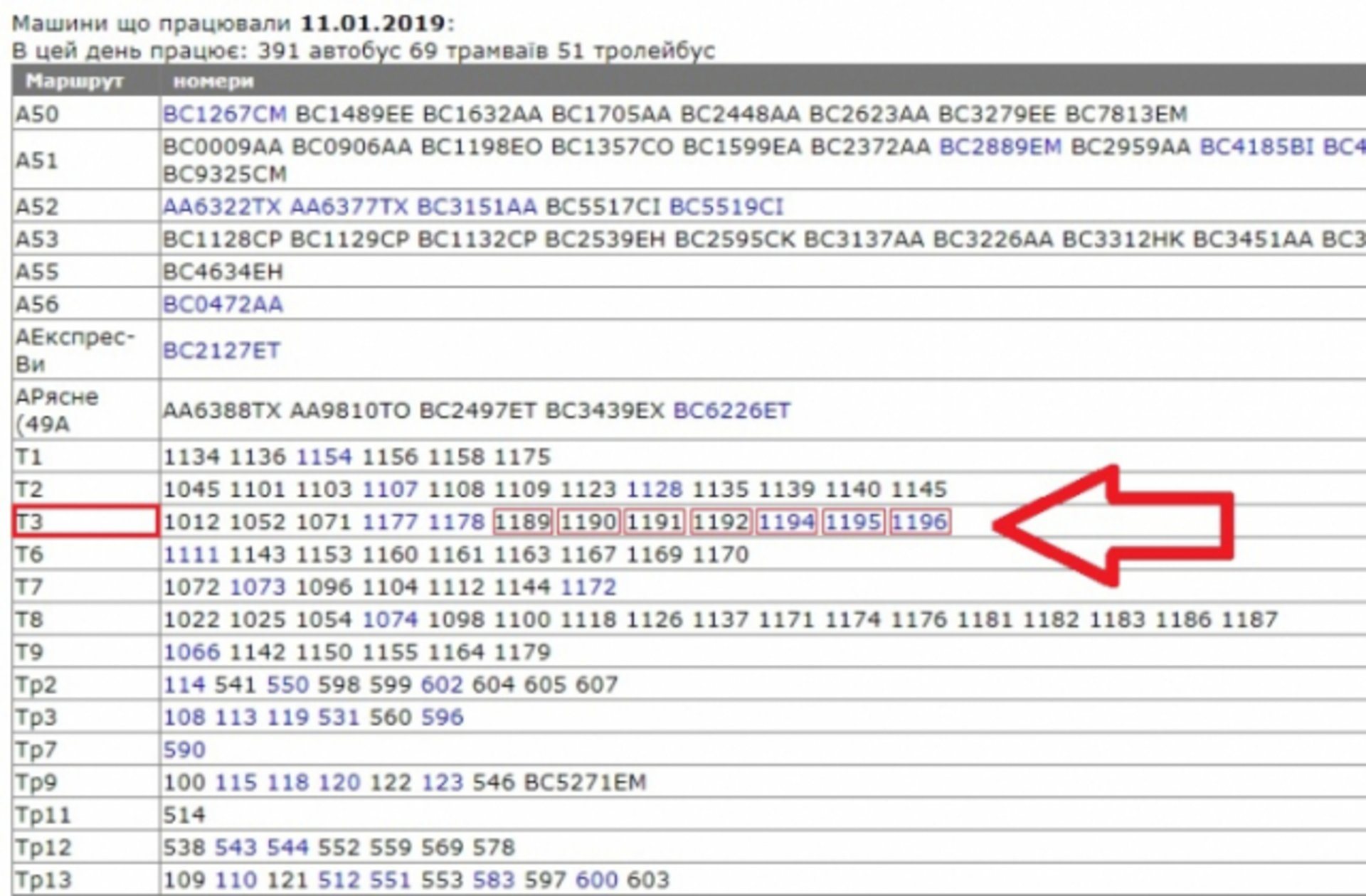This screenshot has width=1366, height=896.
Task: Click trolleybus number 514 in row Тр11
Action: click(184, 815)
